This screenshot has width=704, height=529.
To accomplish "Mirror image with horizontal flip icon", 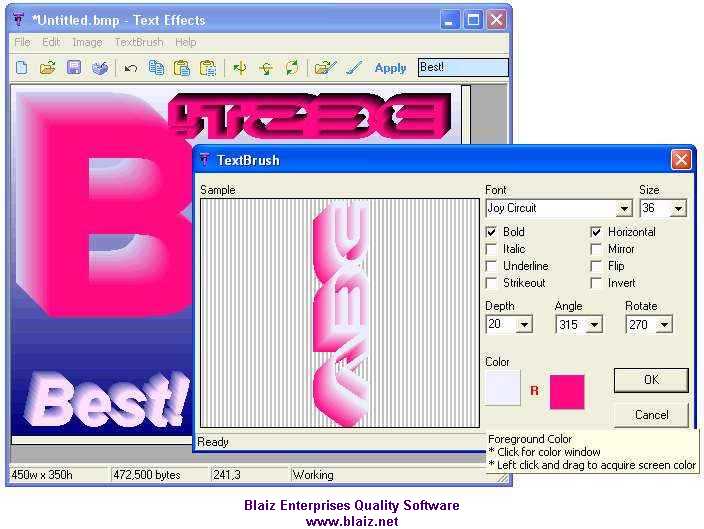I will point(240,68).
